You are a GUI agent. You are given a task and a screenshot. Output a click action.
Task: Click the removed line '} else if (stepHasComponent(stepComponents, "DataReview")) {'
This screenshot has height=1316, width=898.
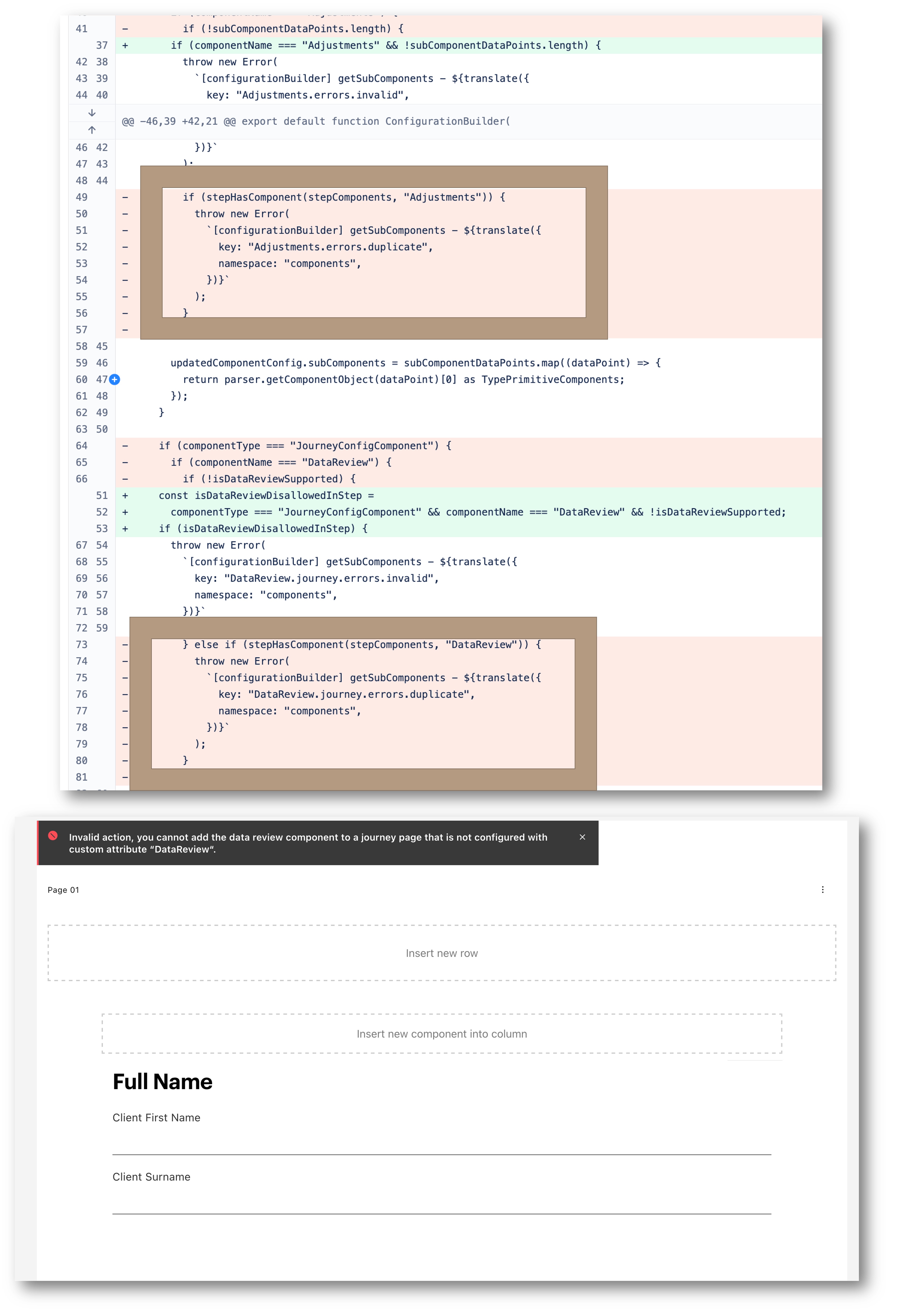tap(362, 644)
